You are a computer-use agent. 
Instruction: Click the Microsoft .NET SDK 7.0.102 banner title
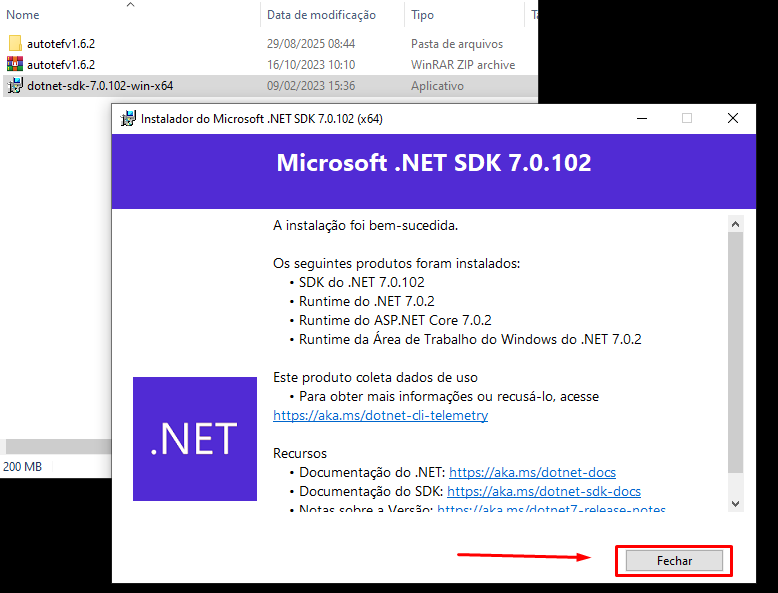[x=434, y=163]
